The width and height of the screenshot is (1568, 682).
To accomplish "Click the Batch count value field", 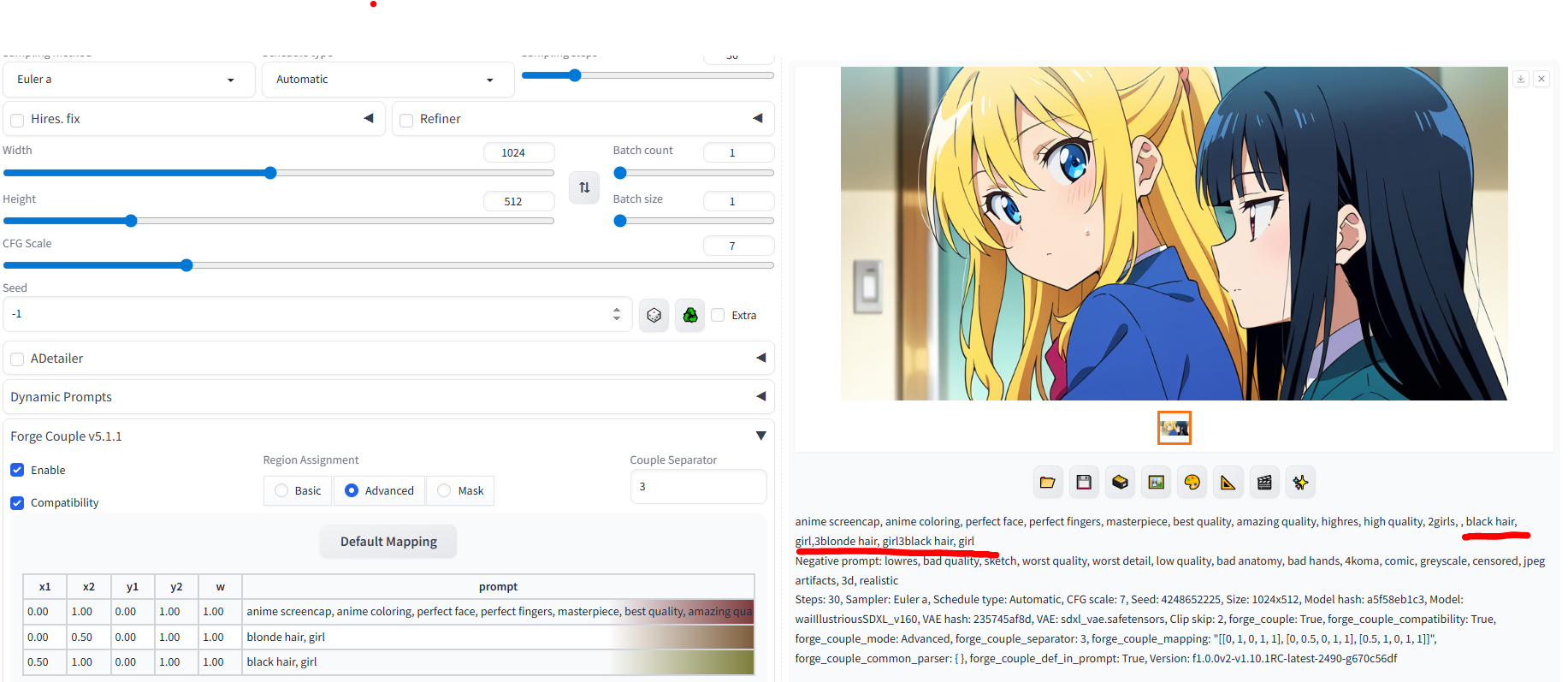I will tap(738, 152).
